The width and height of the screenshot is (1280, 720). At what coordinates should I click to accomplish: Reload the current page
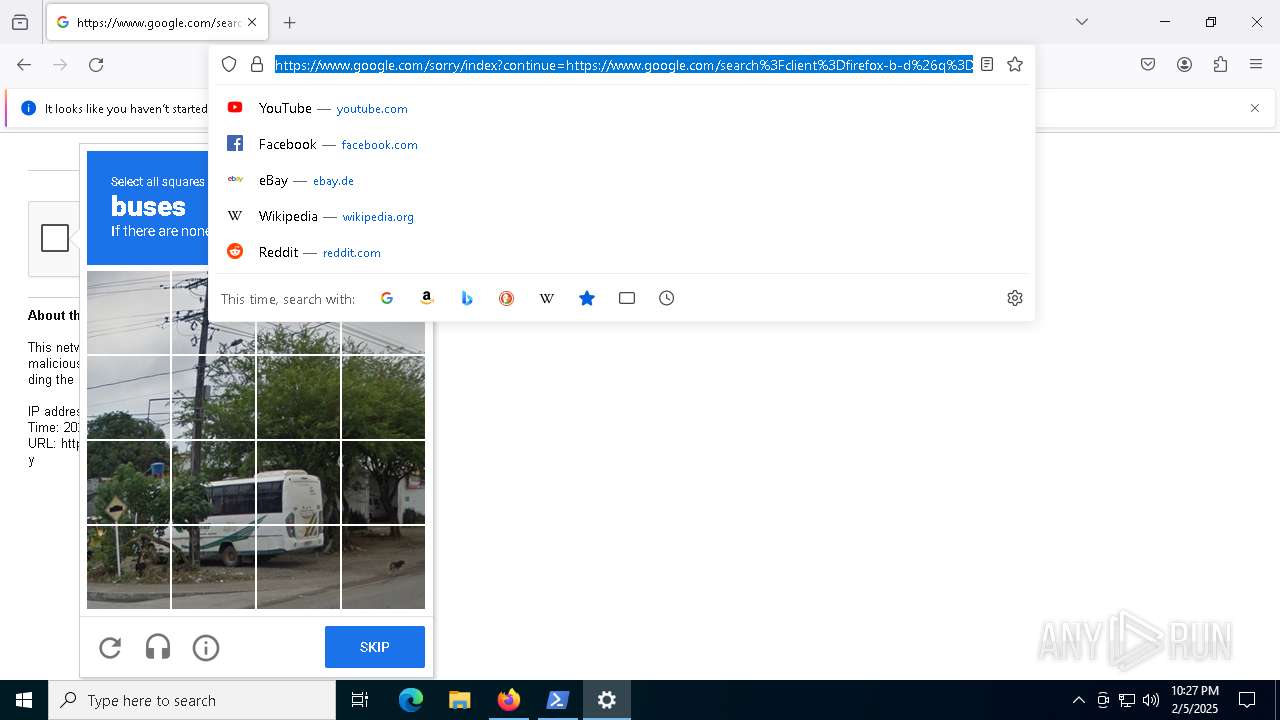tap(96, 64)
